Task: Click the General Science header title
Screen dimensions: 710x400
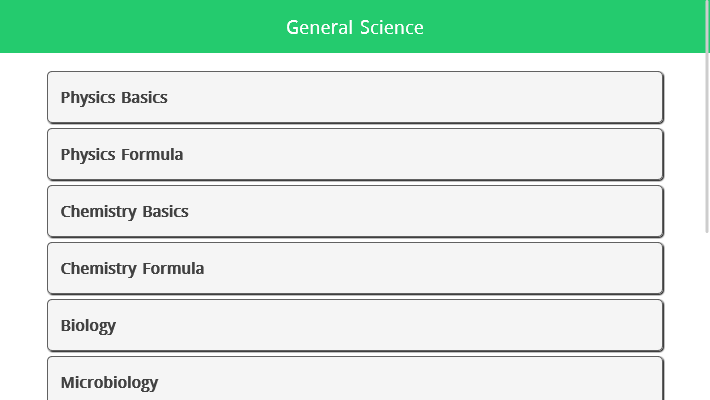Action: (x=355, y=27)
